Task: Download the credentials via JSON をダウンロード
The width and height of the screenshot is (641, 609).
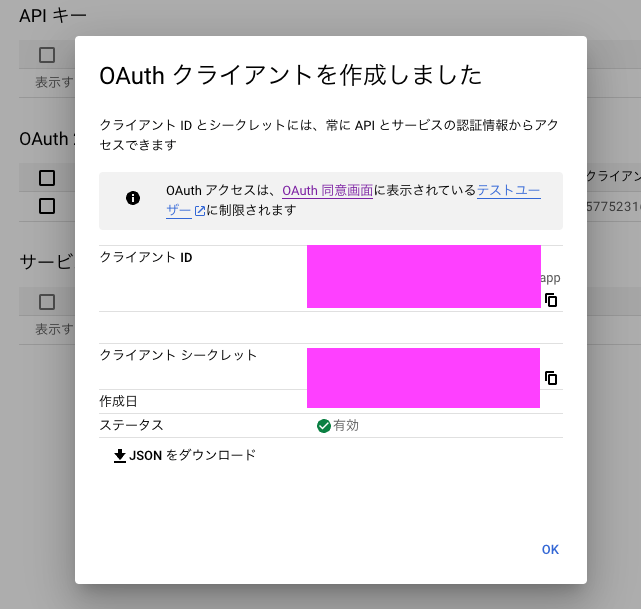Action: (x=185, y=455)
